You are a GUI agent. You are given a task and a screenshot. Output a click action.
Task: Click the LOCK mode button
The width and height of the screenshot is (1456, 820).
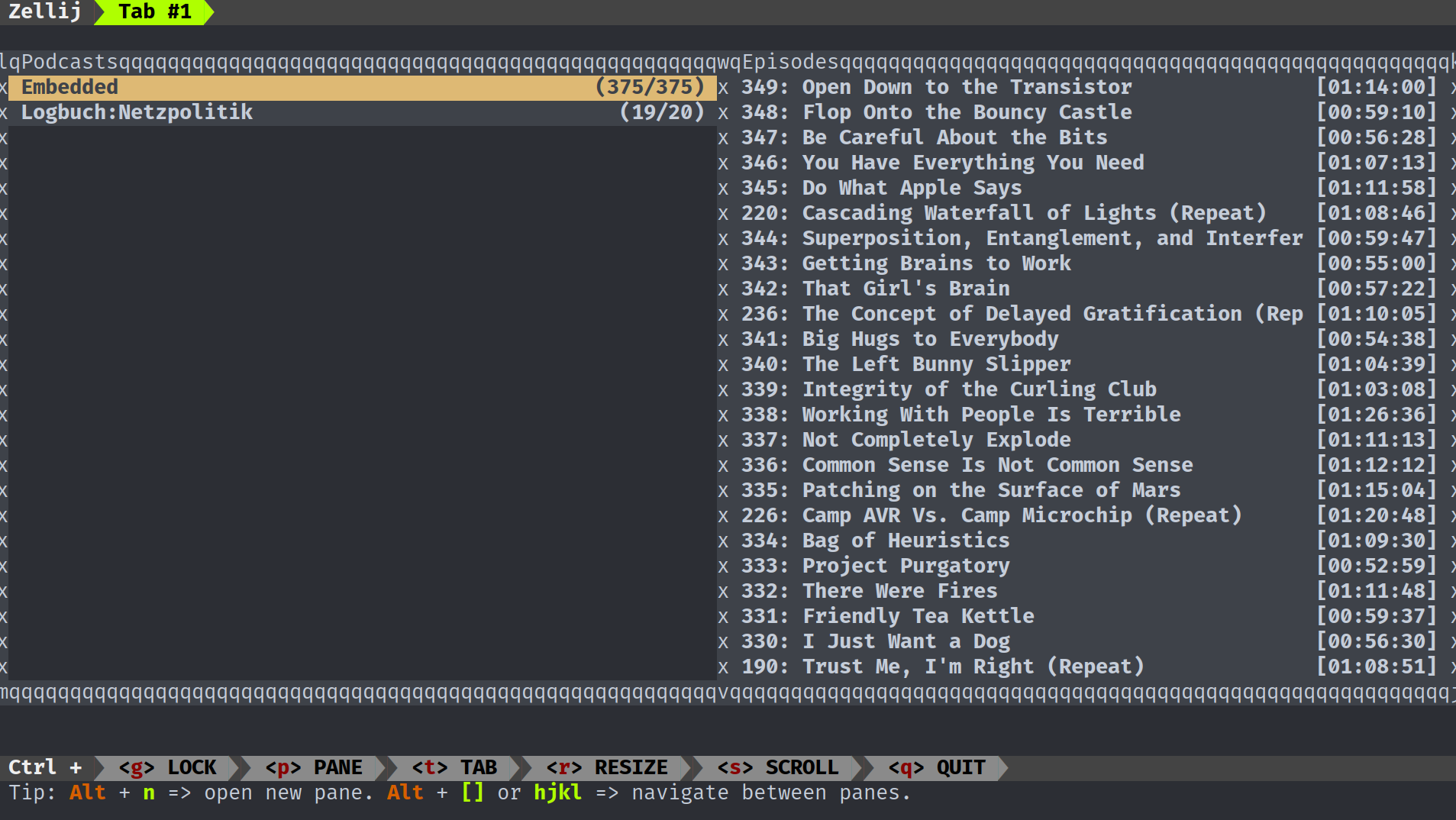[167, 767]
